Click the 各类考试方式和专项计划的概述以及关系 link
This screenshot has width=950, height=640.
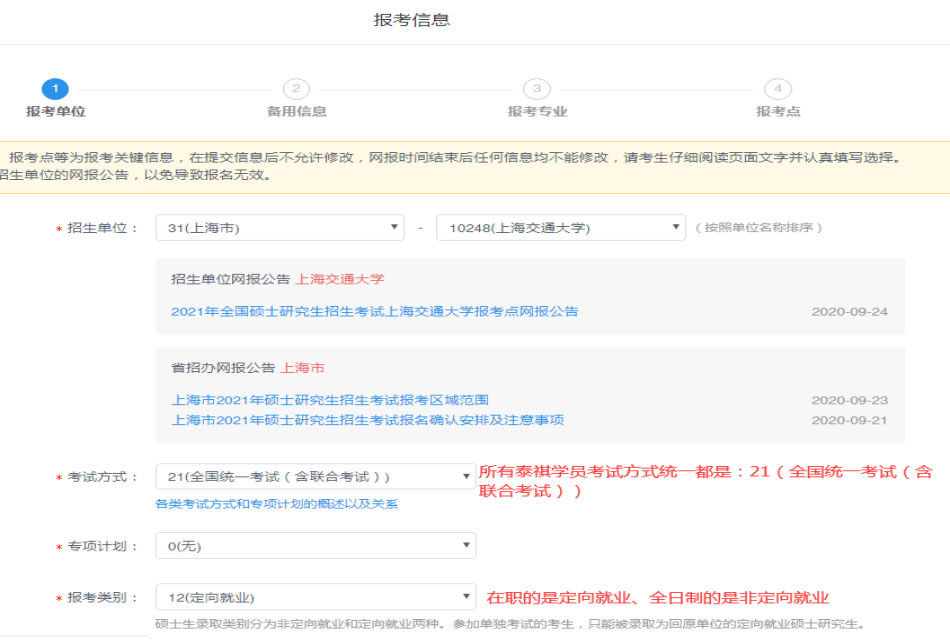[x=276, y=504]
